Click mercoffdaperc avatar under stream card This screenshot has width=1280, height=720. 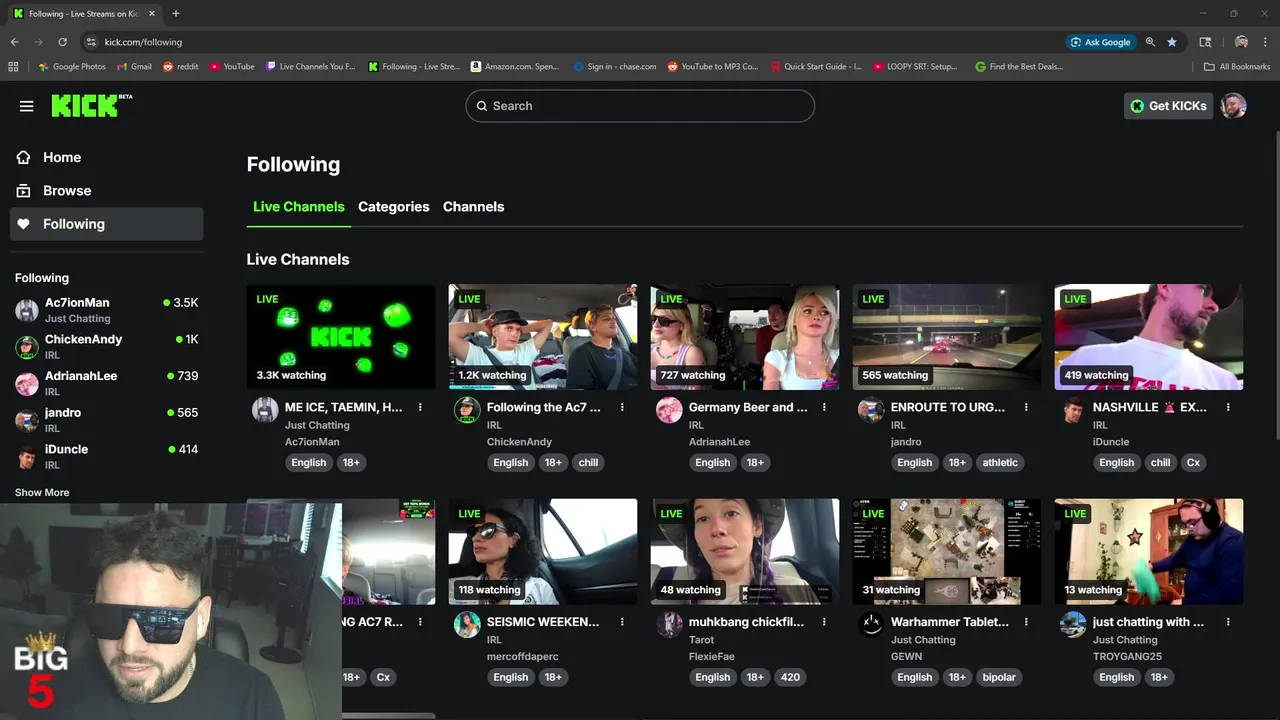point(467,625)
